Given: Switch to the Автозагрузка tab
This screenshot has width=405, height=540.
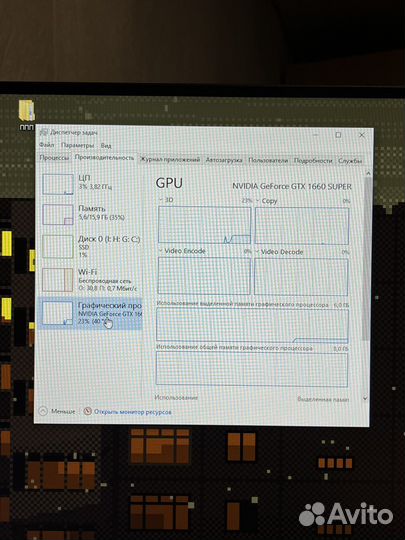Looking at the screenshot, I should pyautogui.click(x=224, y=160).
